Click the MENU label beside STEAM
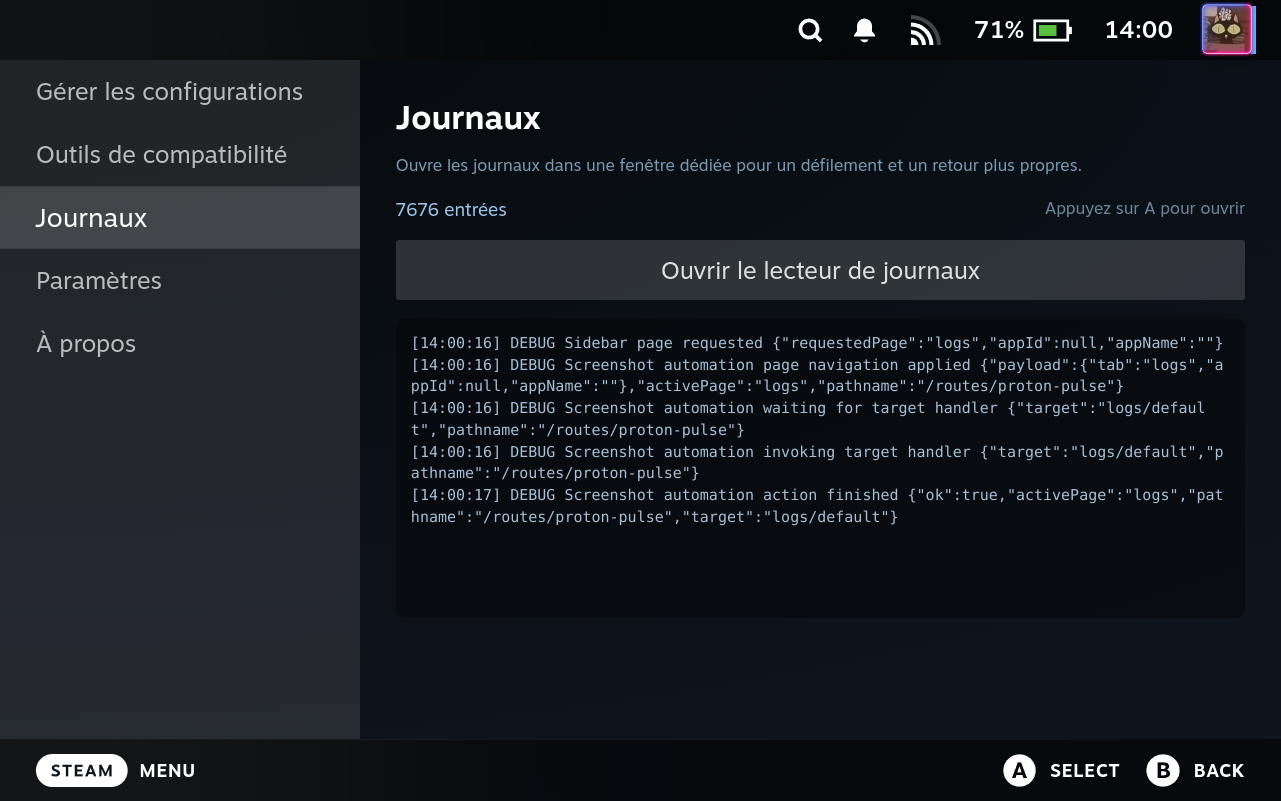The width and height of the screenshot is (1281, 801). (x=167, y=771)
